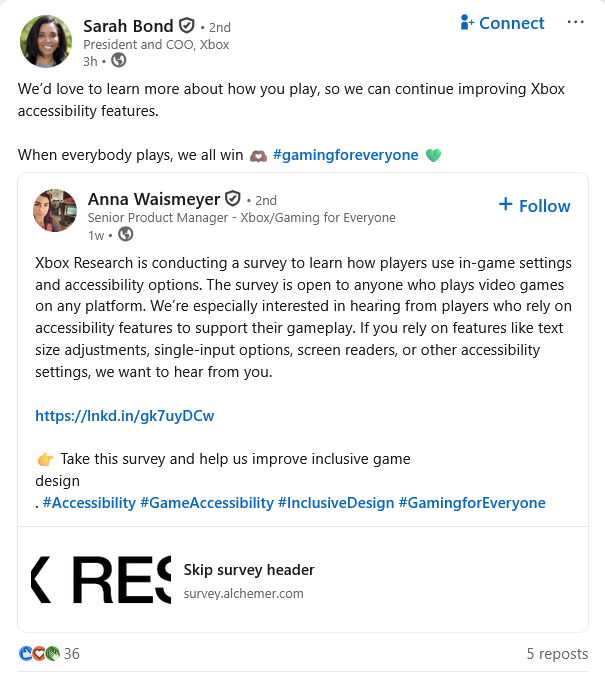Viewport: 605px width, 678px height.
Task: Open the #Accessibility hashtag
Action: coord(88,503)
